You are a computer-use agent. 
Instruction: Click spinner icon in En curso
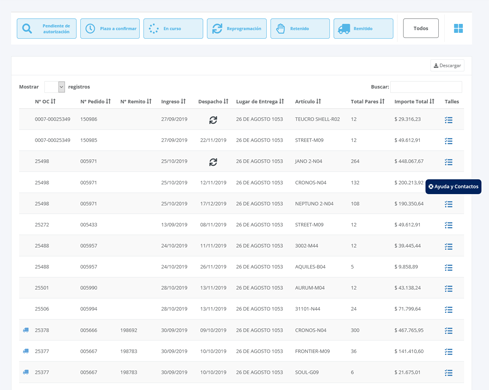pyautogui.click(x=154, y=29)
